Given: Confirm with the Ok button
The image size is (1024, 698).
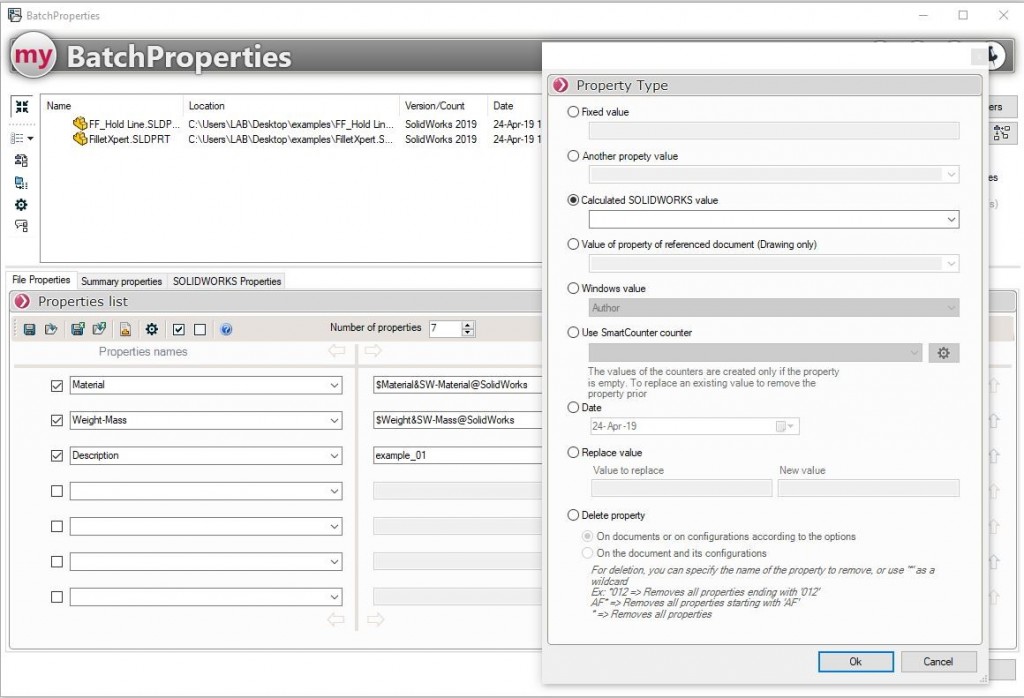Looking at the screenshot, I should coord(856,661).
